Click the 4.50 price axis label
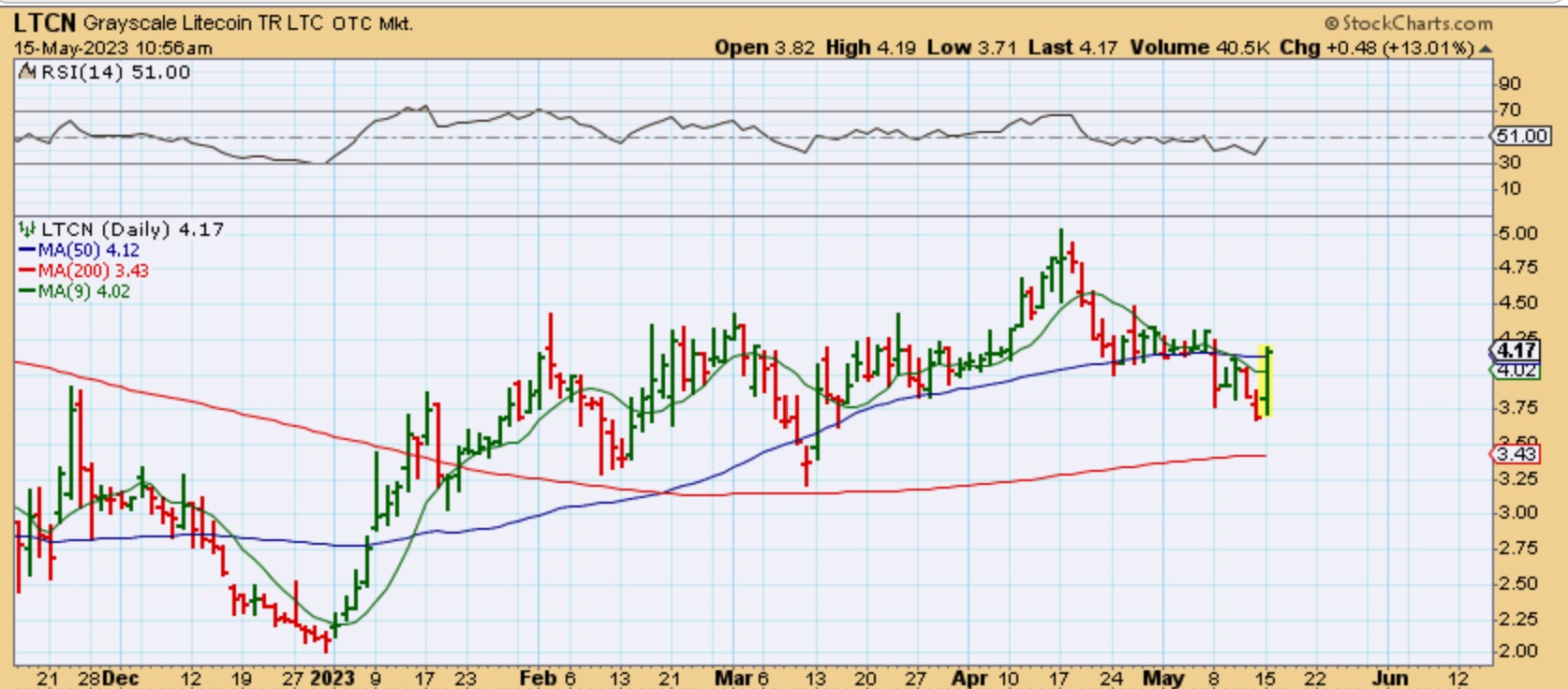This screenshot has height=689, width=1568. pos(1517,302)
